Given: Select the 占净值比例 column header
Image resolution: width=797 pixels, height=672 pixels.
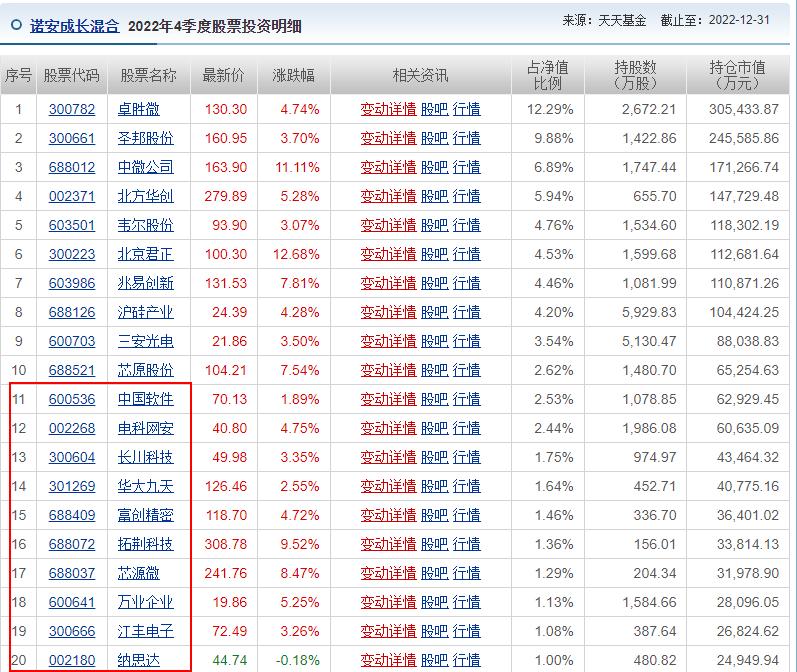Looking at the screenshot, I should [547, 75].
